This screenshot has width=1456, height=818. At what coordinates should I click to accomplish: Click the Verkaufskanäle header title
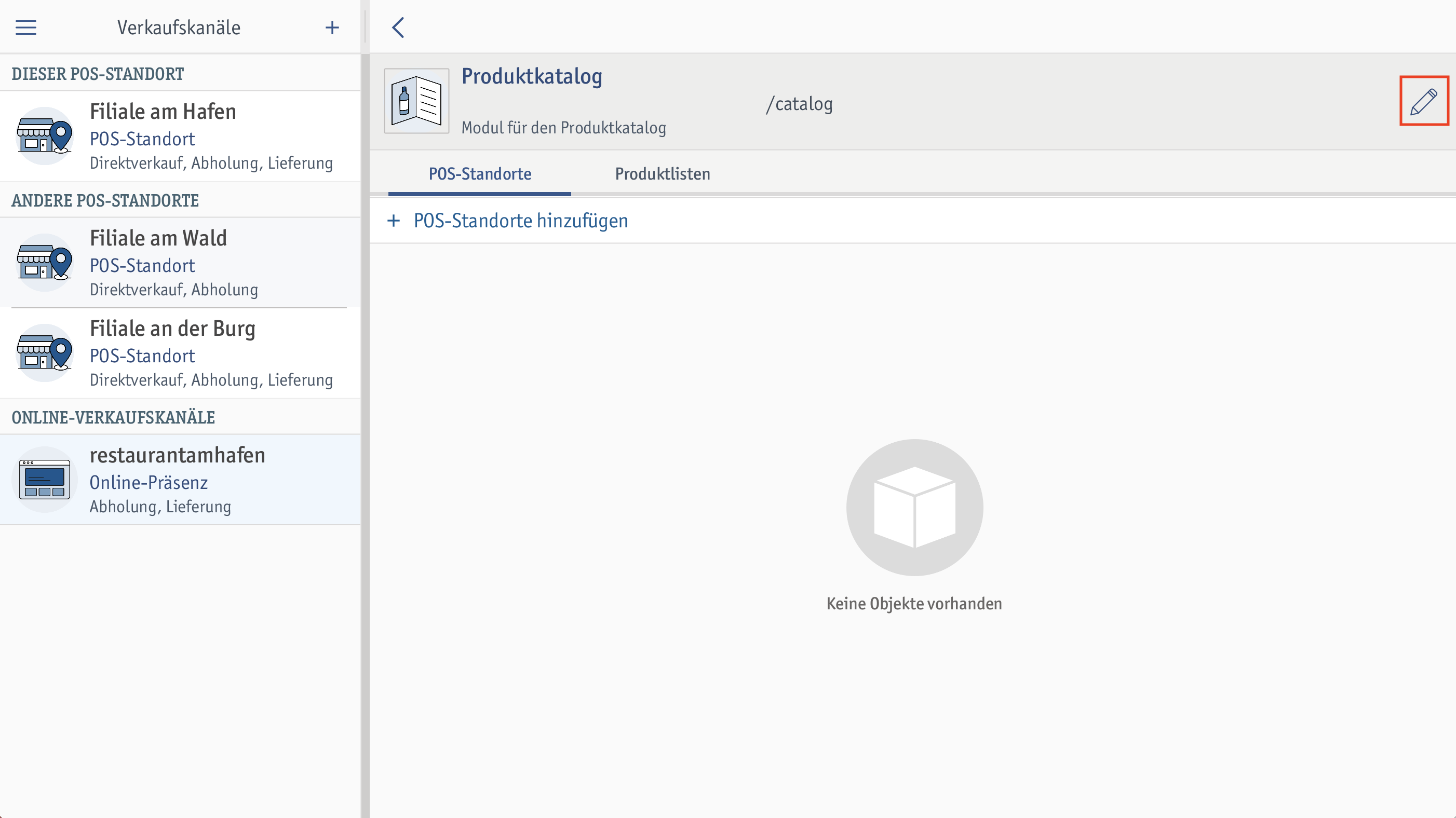coord(179,27)
